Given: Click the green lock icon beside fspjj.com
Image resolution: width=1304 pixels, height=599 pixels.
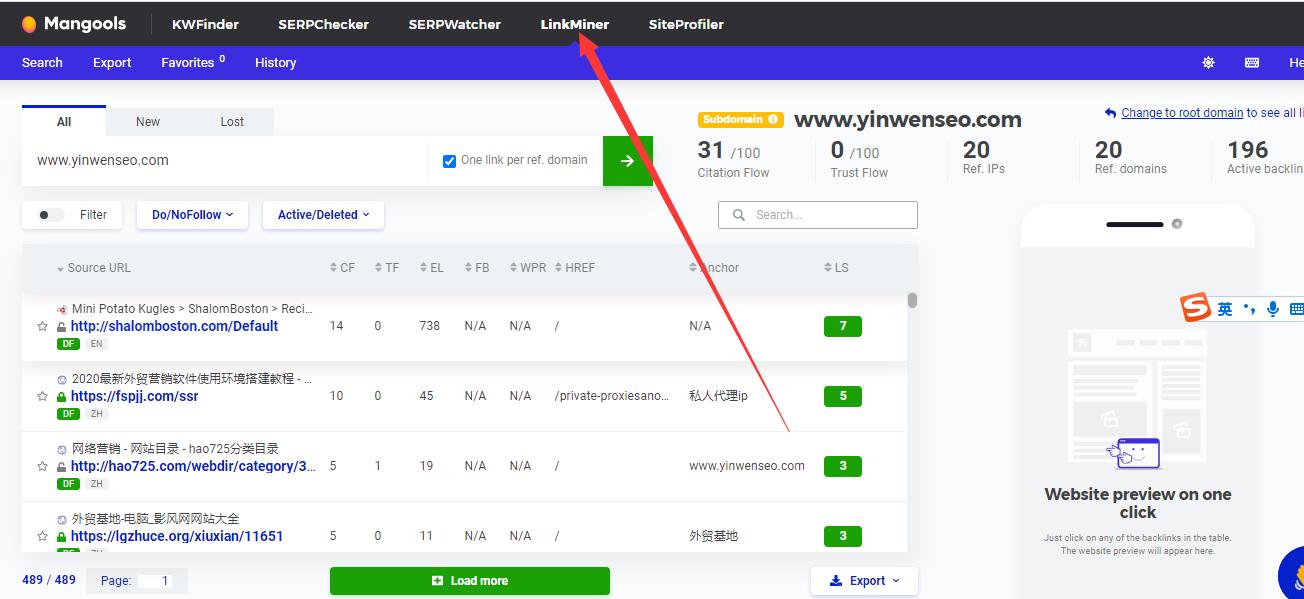Looking at the screenshot, I should 60,395.
